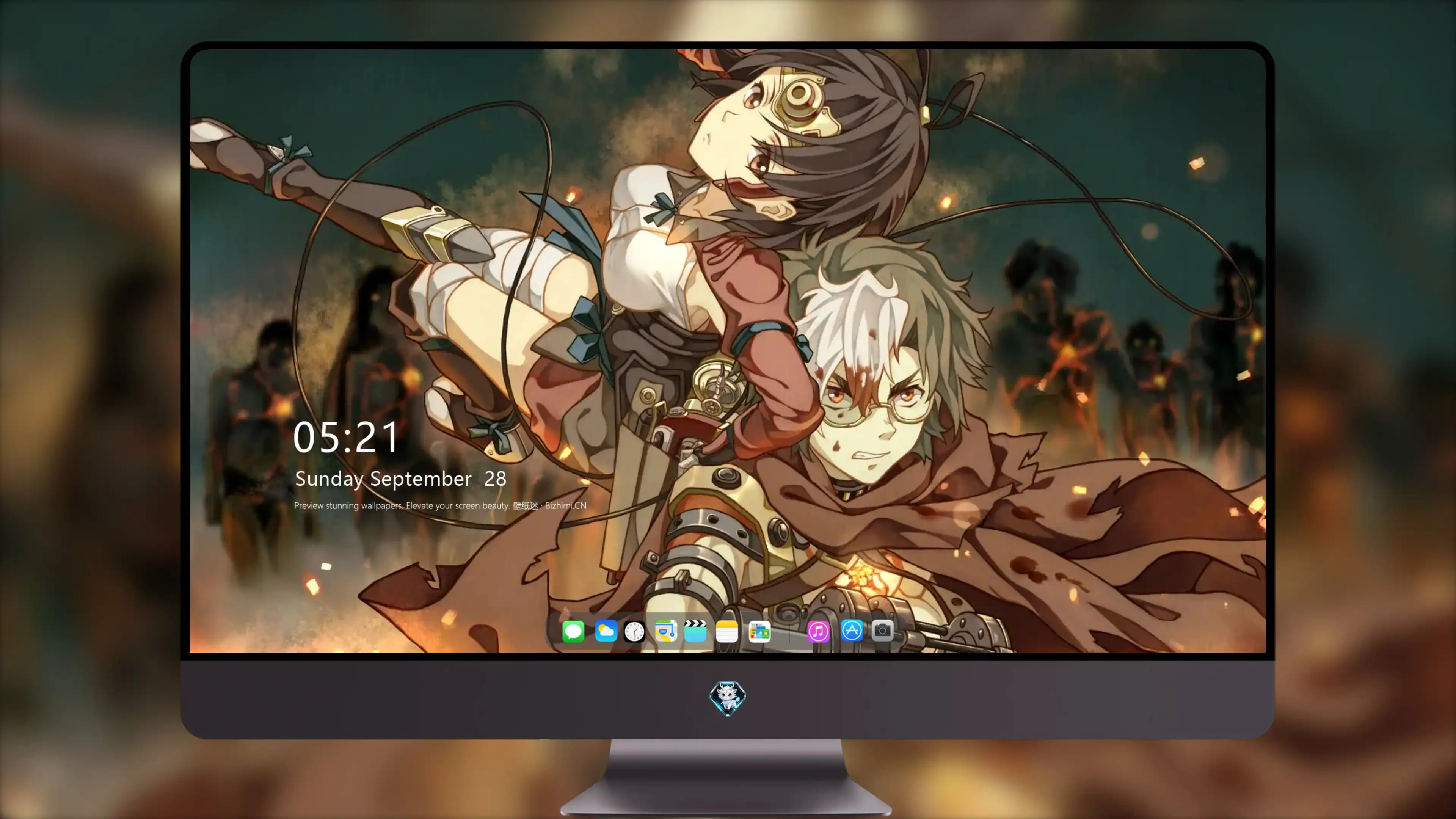Open the Videos clapperboard app in the dock
Image resolution: width=1456 pixels, height=819 pixels.
695,631
